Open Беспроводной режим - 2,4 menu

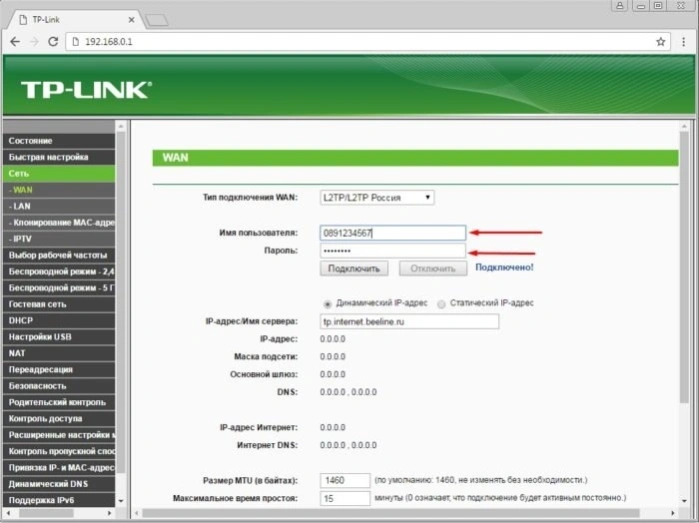pos(59,272)
